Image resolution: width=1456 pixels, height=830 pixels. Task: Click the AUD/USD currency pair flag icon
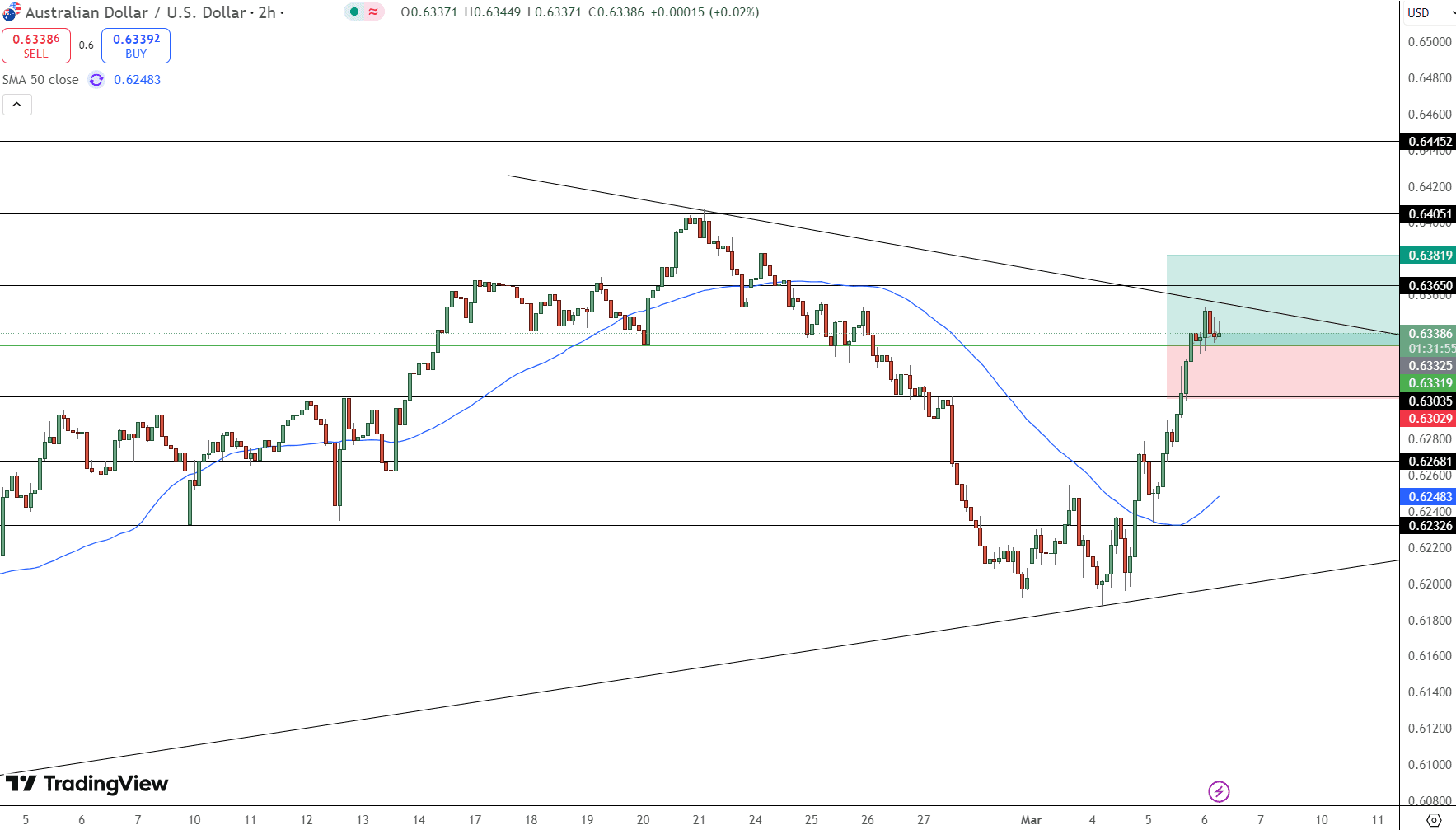pos(12,12)
